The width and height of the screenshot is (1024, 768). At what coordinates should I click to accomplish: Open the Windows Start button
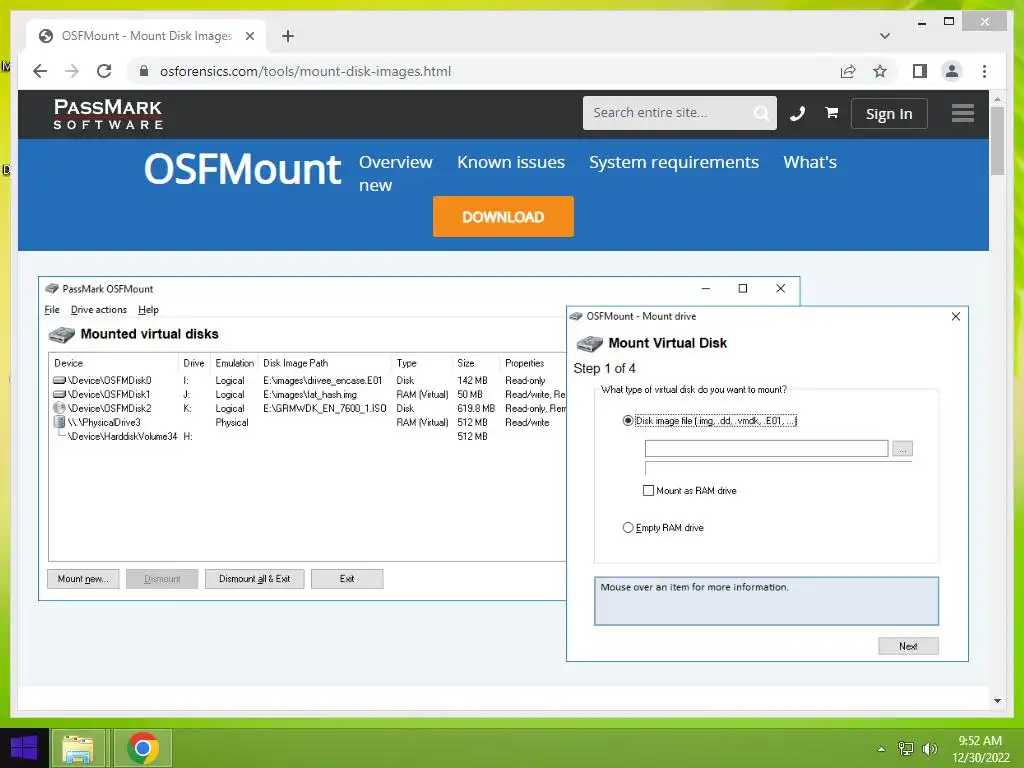coord(24,748)
